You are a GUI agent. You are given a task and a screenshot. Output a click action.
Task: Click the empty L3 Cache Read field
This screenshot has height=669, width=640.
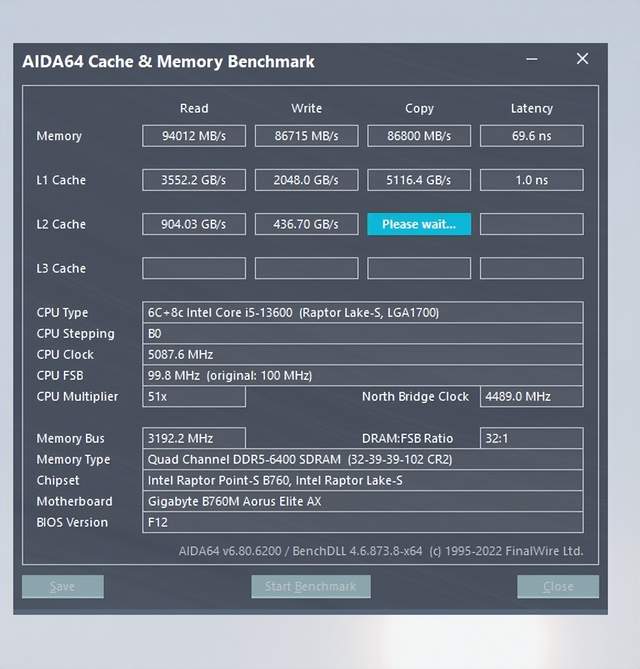click(194, 268)
